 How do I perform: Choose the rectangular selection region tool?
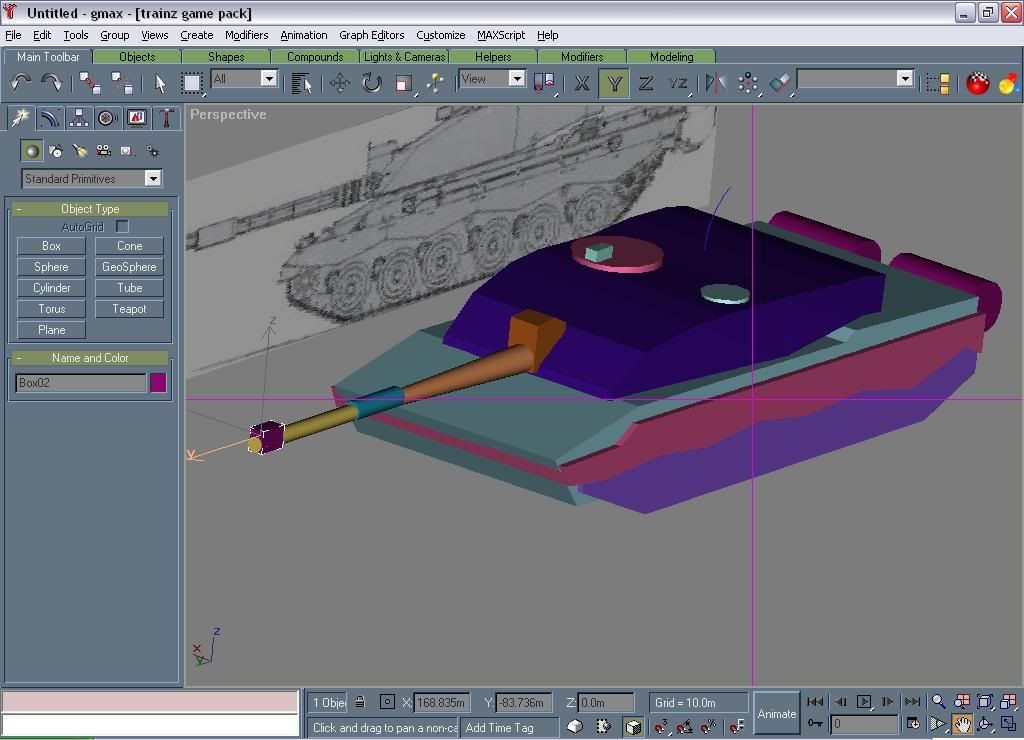[x=191, y=83]
